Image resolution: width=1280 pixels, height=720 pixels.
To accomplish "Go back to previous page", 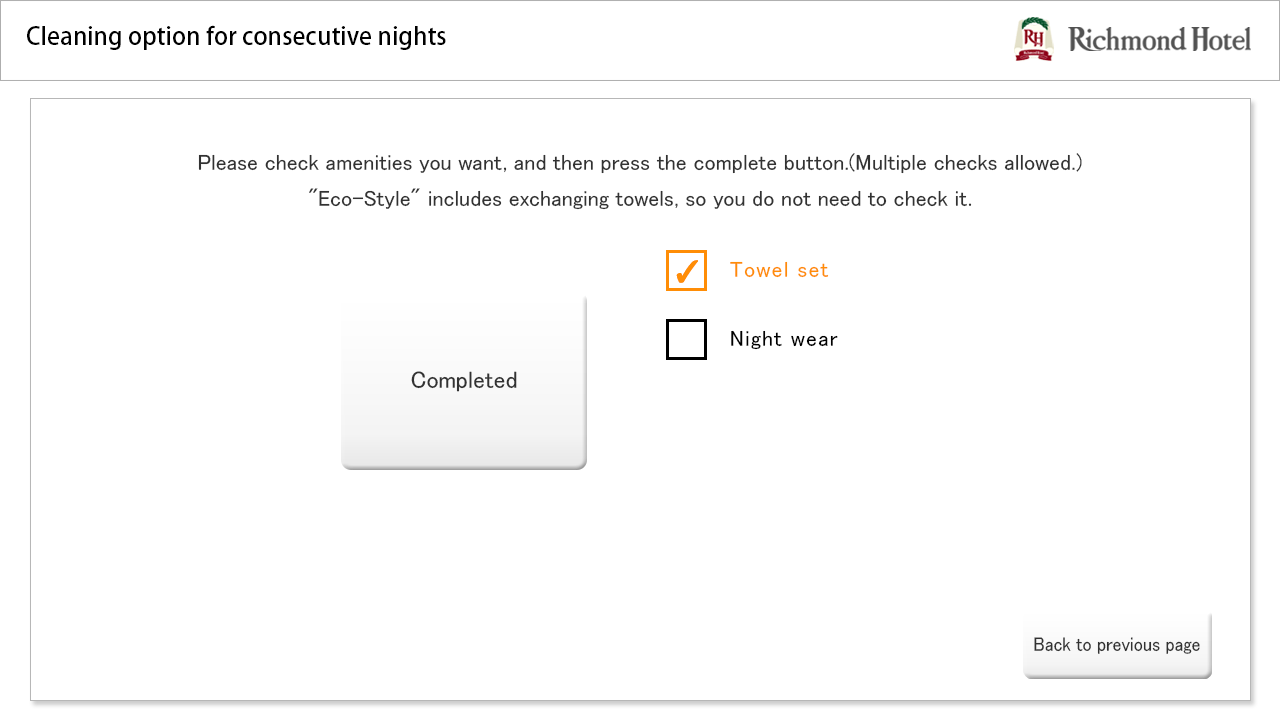I will click(1116, 645).
